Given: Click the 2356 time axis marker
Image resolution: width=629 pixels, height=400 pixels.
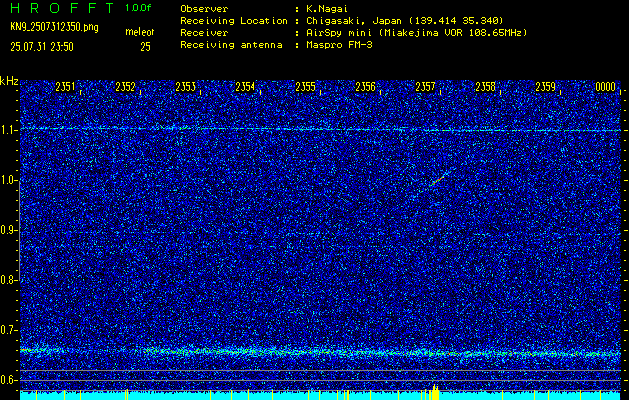Looking at the screenshot, I should 365,87.
